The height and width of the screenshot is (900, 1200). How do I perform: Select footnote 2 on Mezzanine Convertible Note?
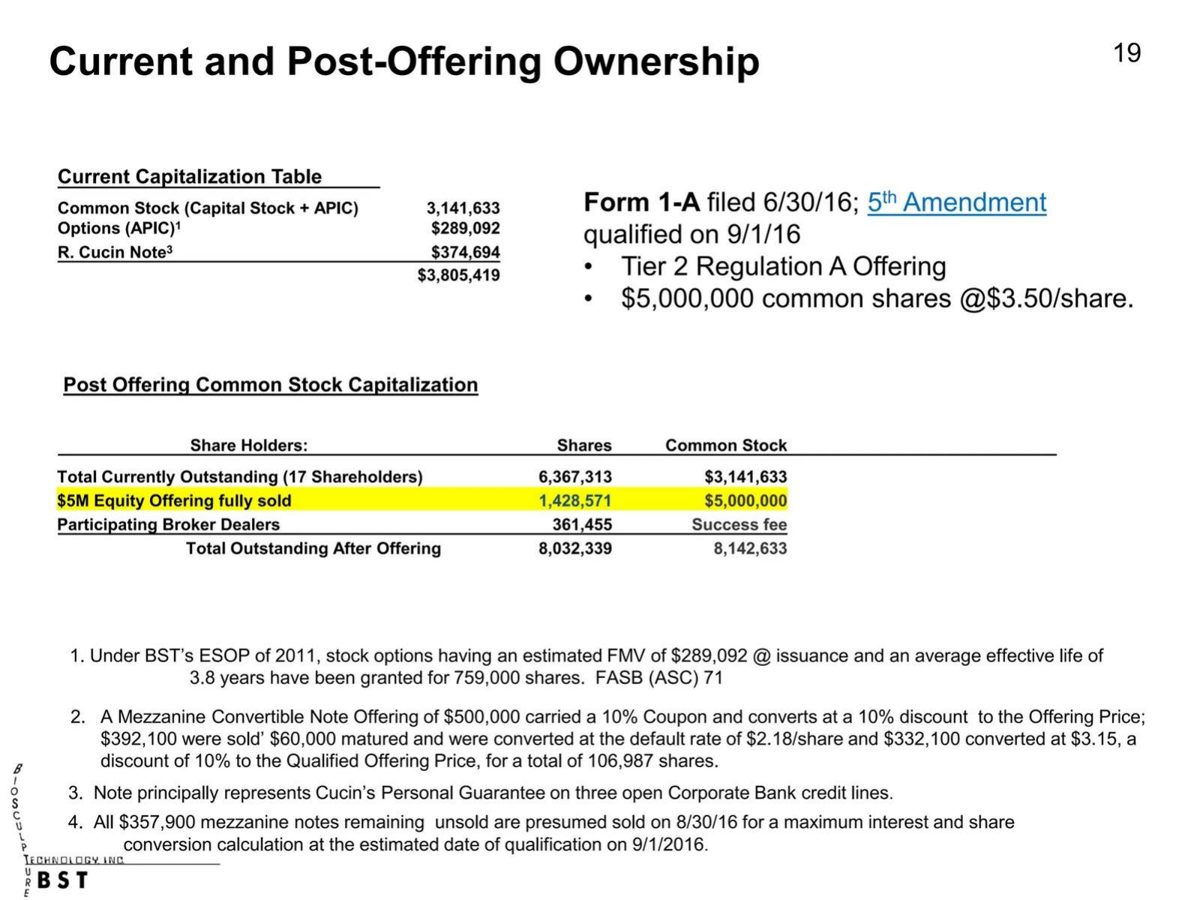click(607, 740)
